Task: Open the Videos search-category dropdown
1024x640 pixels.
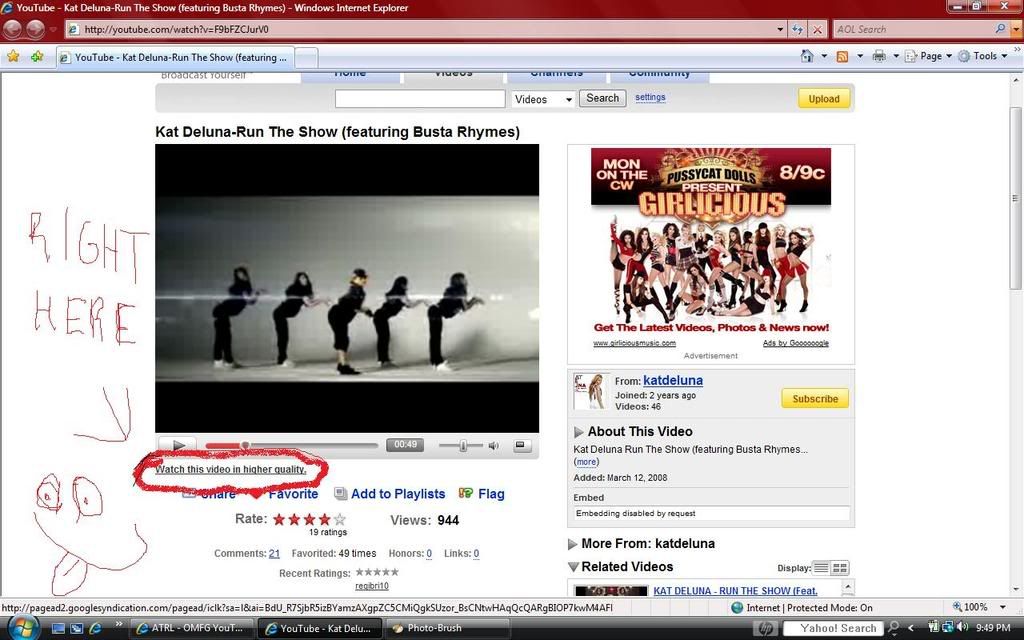Action: [x=543, y=99]
